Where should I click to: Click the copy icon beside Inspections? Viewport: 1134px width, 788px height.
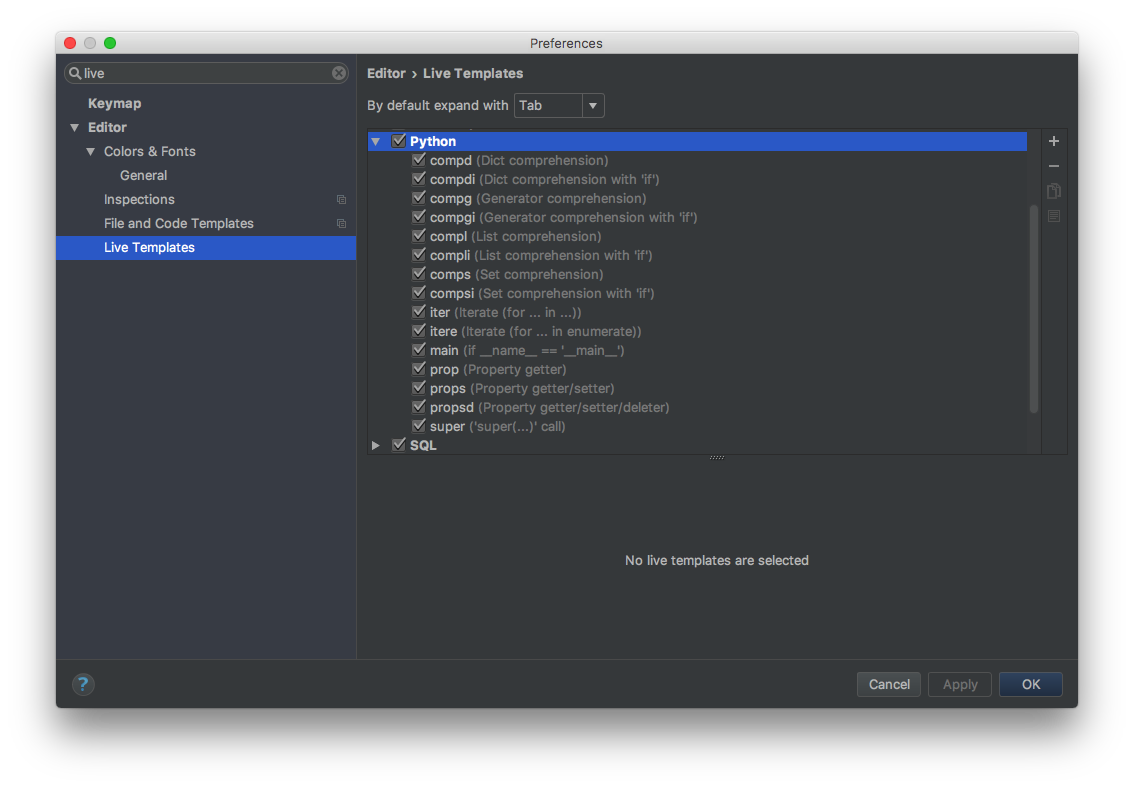341,200
